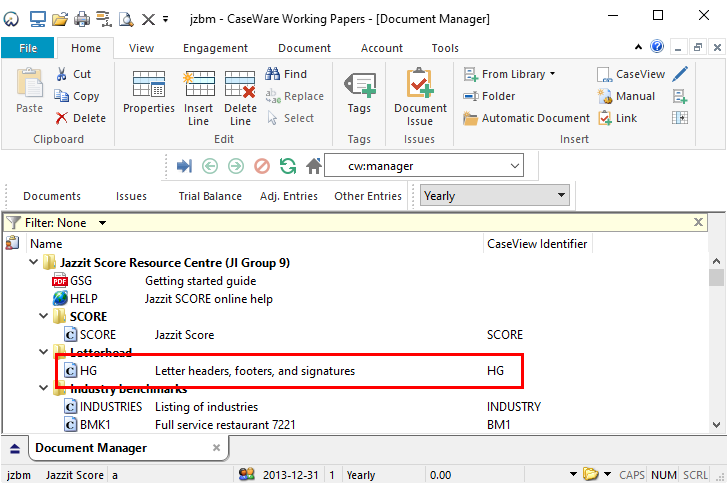
Task: Click the blue pen icon beside CaseView
Action: click(x=680, y=74)
